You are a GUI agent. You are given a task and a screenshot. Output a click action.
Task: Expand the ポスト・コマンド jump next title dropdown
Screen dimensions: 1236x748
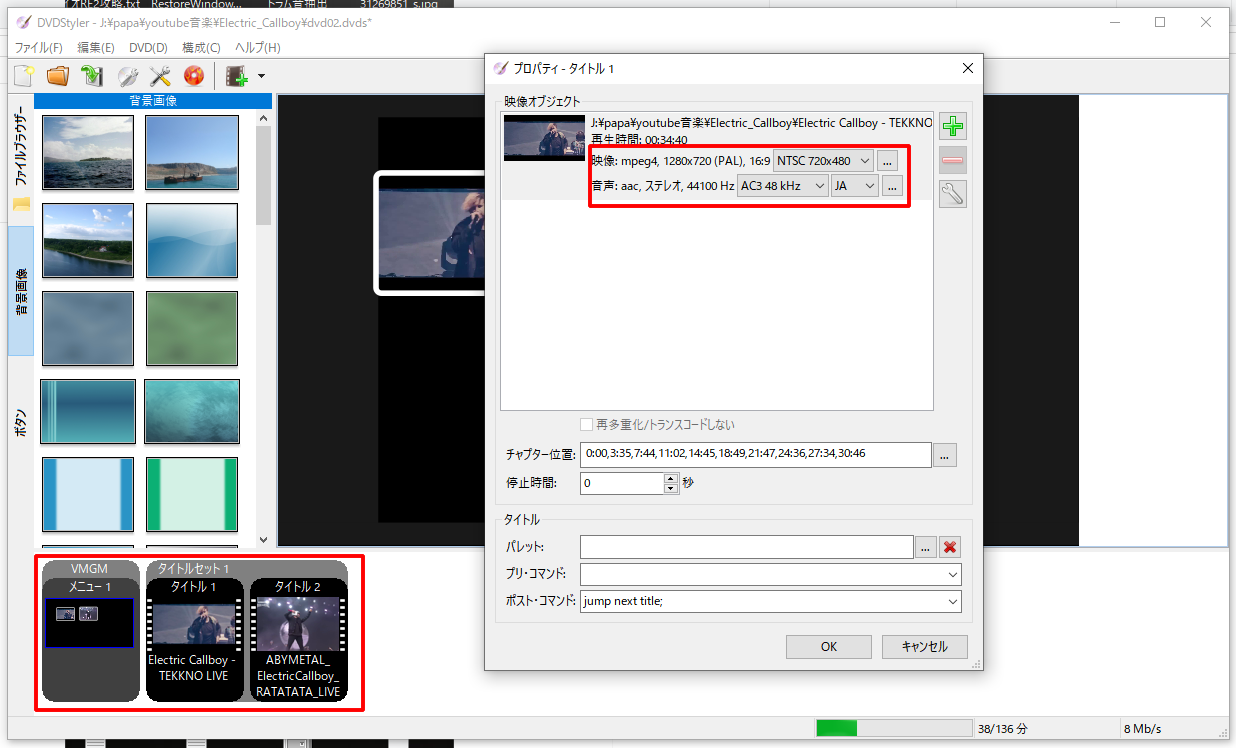point(951,602)
